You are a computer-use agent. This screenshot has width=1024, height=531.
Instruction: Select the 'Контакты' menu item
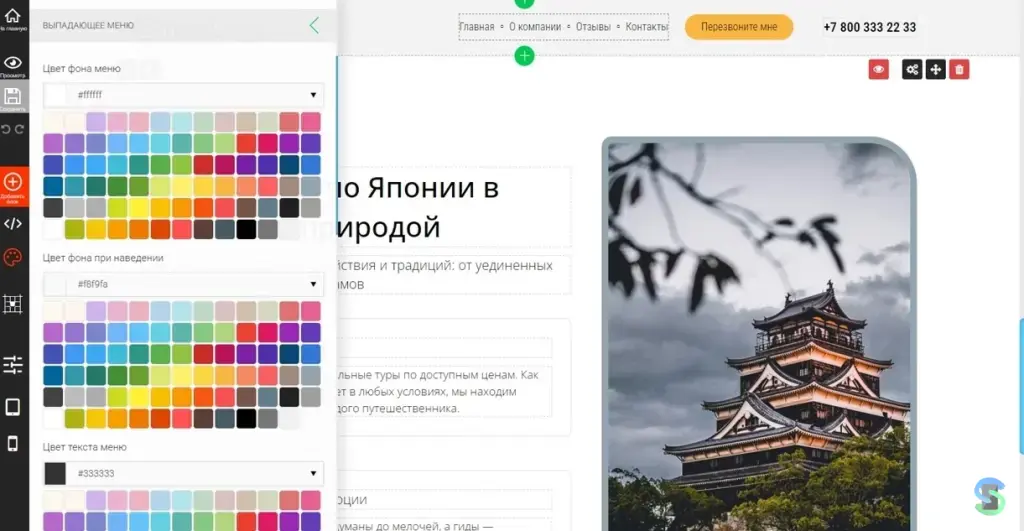[x=646, y=27]
